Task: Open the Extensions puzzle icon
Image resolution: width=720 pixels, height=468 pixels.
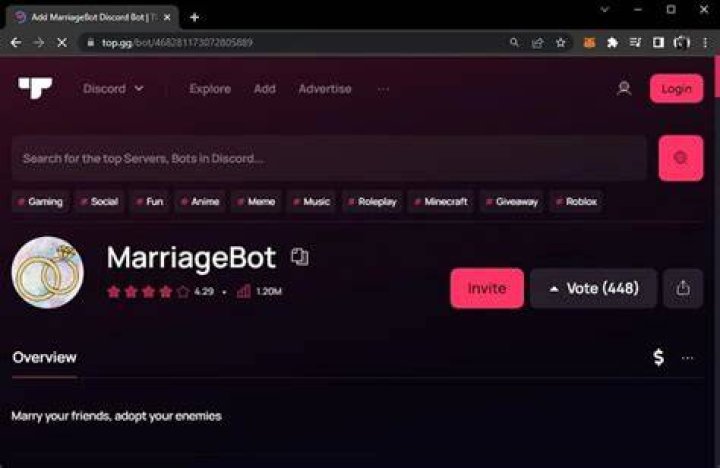Action: click(x=612, y=43)
